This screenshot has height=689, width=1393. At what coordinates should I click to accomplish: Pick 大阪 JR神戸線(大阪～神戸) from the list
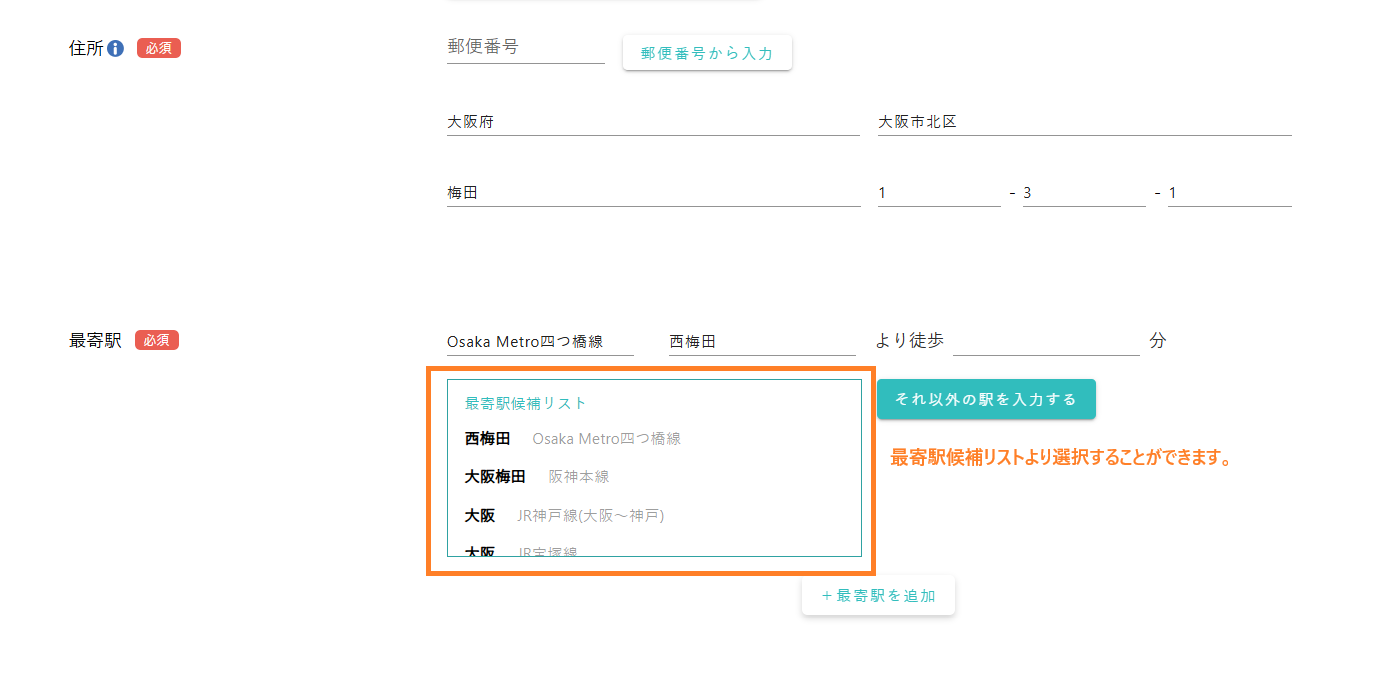(x=564, y=516)
